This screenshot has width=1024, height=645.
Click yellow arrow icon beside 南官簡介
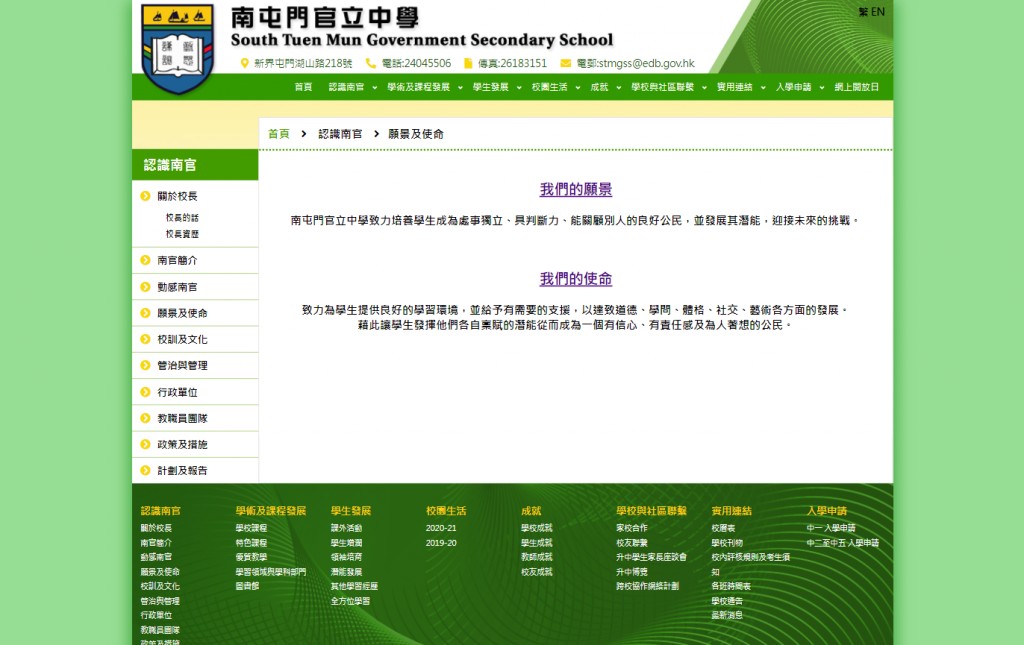146,260
